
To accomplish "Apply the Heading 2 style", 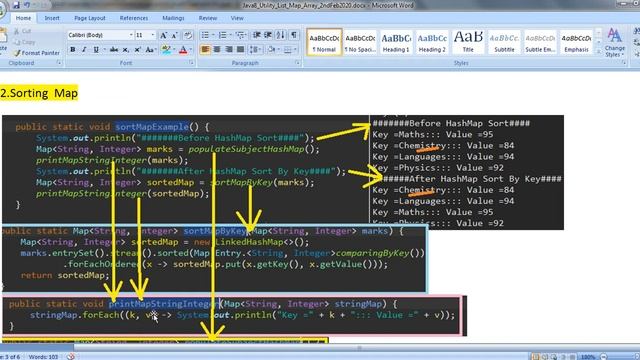I will click(432, 42).
